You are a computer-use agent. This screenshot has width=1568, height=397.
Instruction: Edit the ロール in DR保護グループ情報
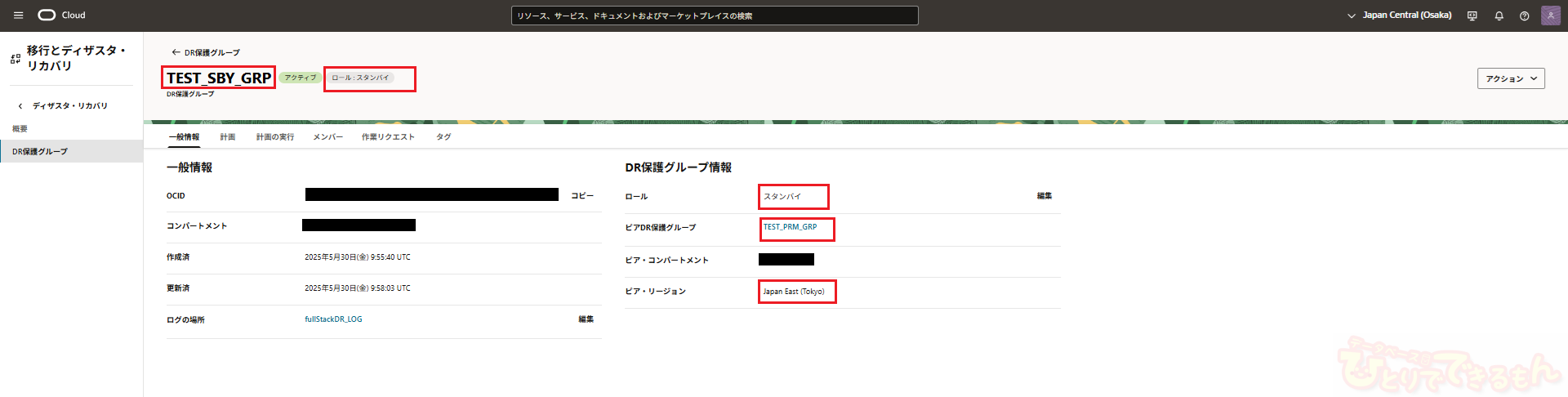tap(1044, 196)
